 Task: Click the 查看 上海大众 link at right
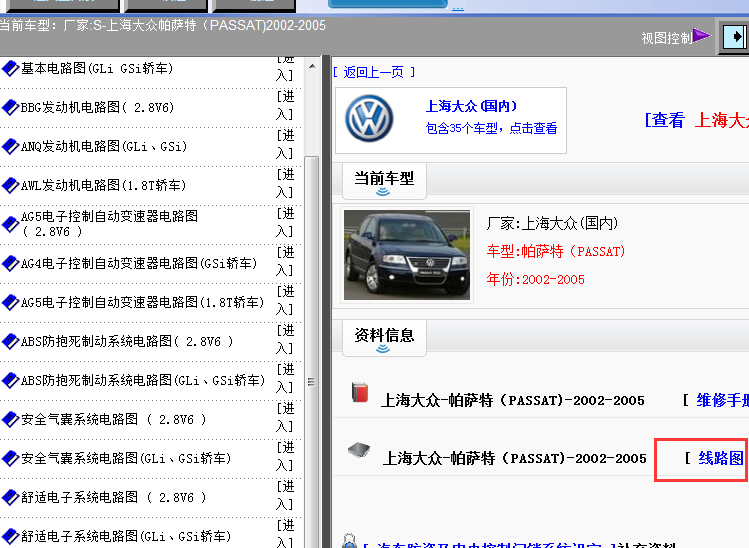click(696, 120)
